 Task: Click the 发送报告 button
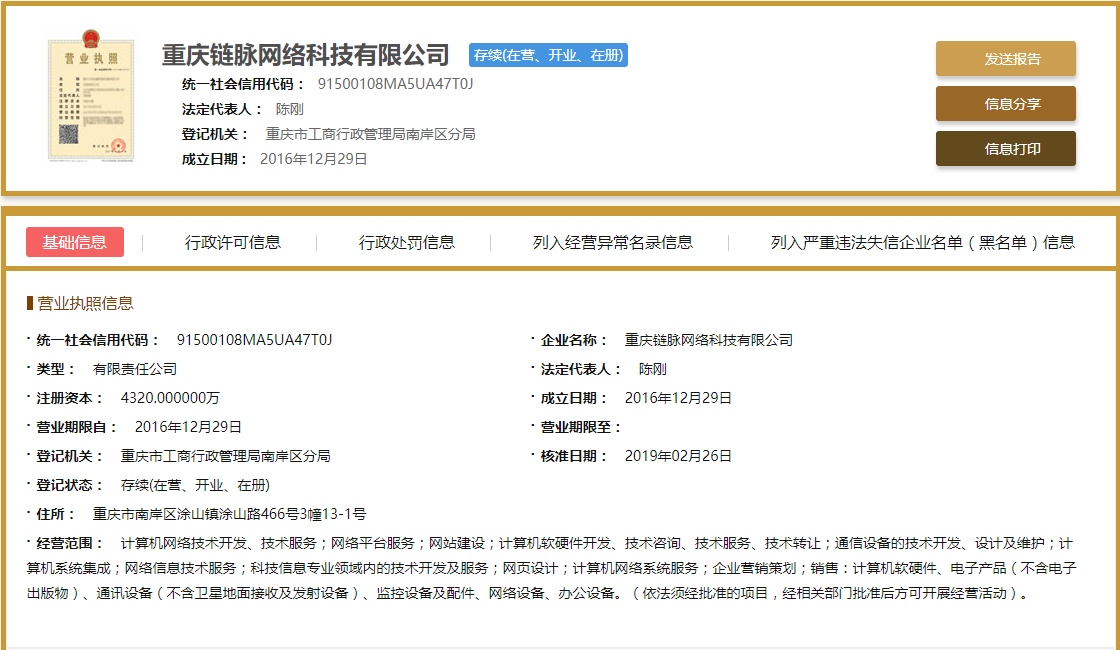tap(1005, 59)
